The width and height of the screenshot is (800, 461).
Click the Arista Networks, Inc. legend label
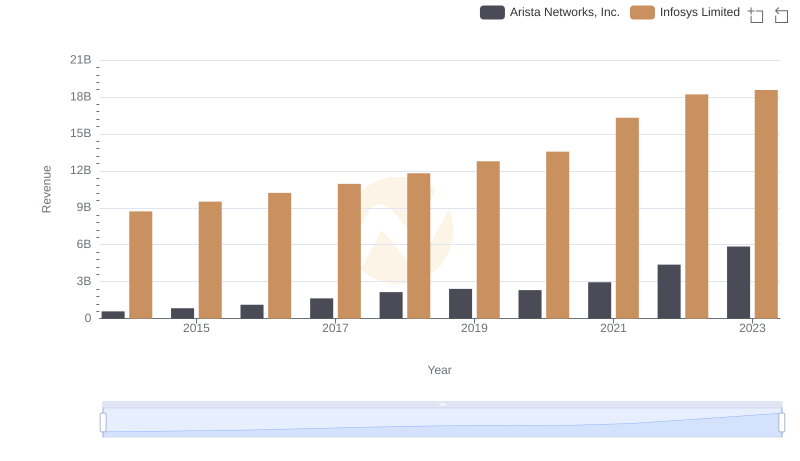[x=564, y=12]
